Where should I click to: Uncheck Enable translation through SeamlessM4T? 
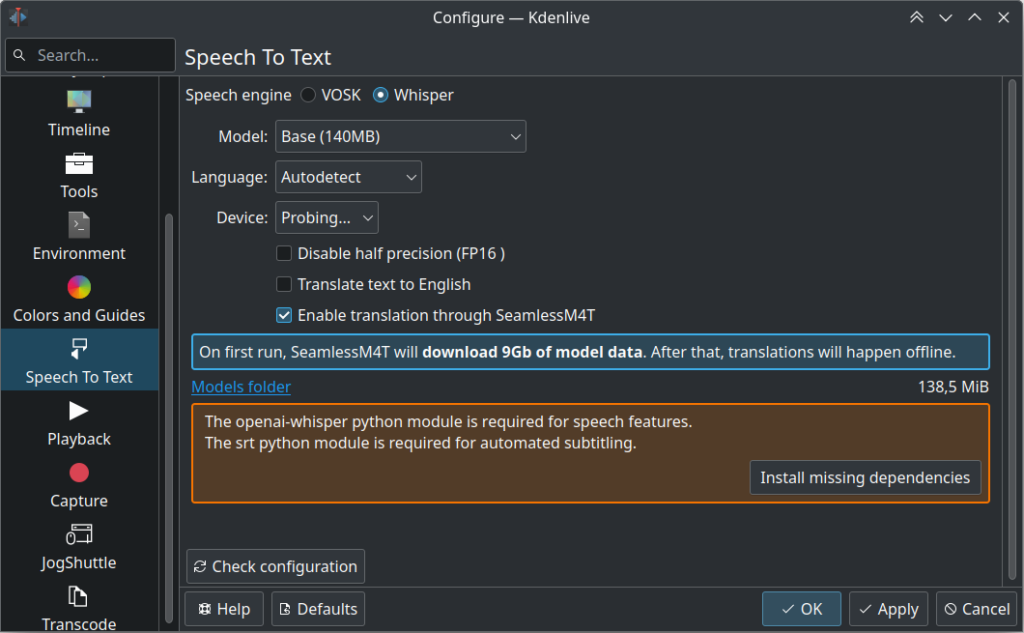point(284,315)
